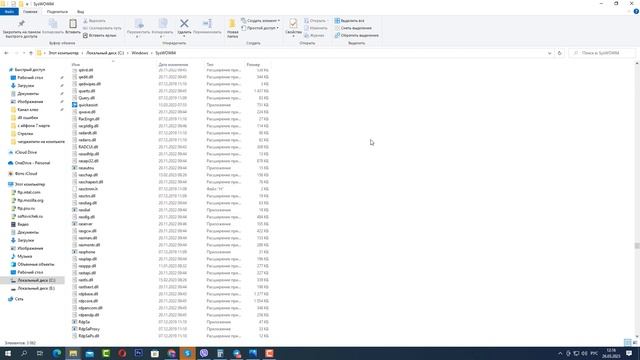This screenshot has width=640, height=360.
Task: Sort by the Имя (Name) column header
Action: click(x=76, y=64)
